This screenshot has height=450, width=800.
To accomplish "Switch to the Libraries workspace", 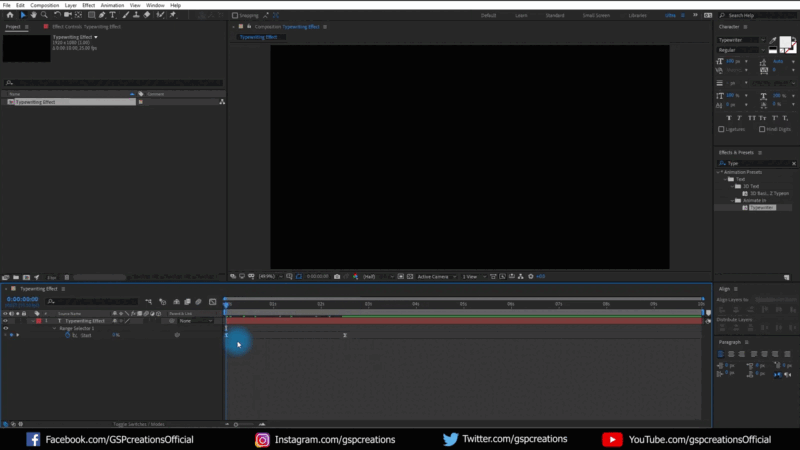I will [637, 15].
